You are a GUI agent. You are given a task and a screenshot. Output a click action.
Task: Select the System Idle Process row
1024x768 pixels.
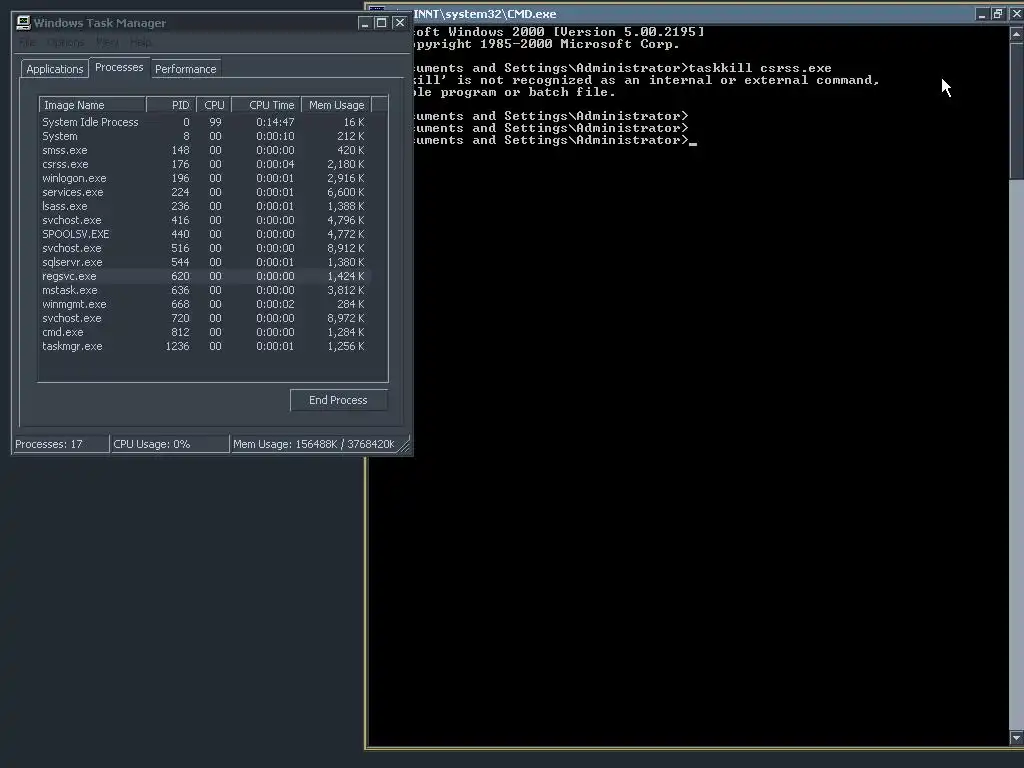coord(205,122)
